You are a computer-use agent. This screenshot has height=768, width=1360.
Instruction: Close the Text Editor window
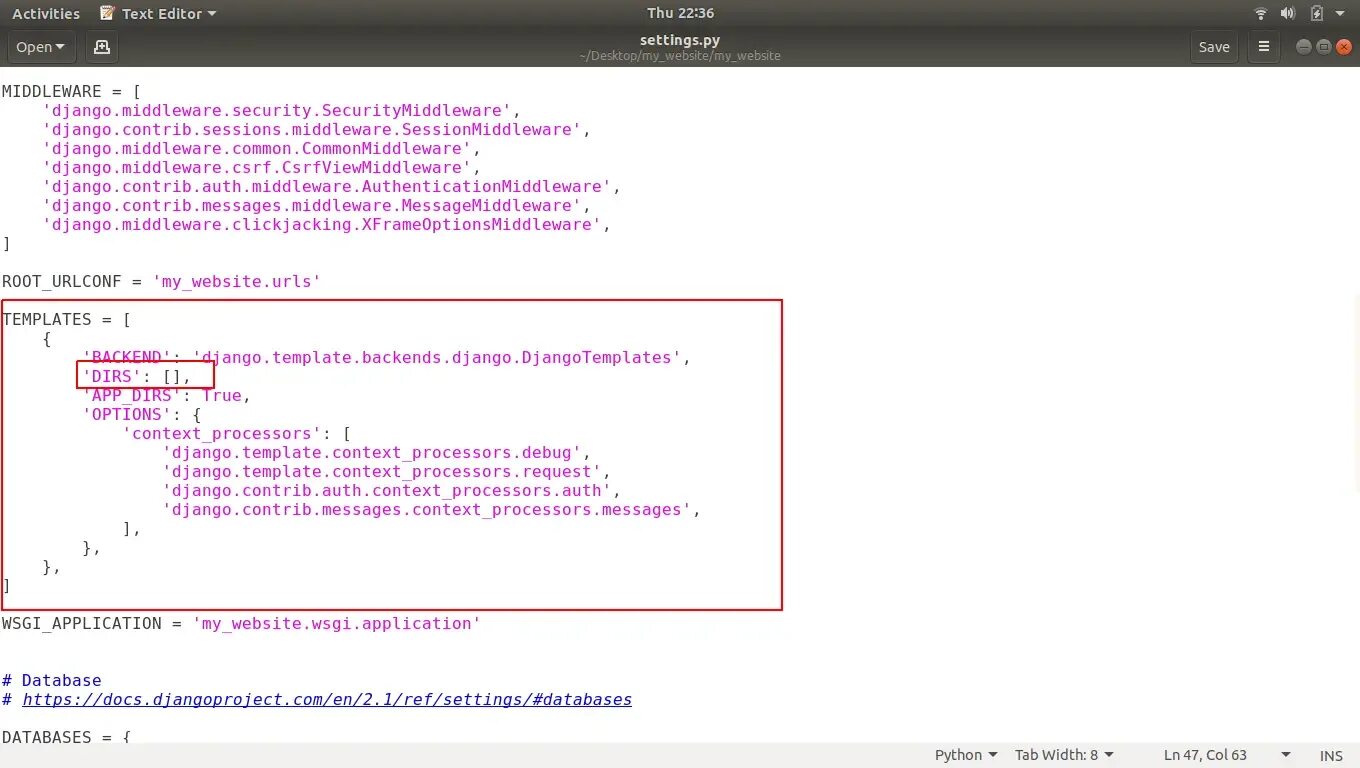(x=1343, y=47)
